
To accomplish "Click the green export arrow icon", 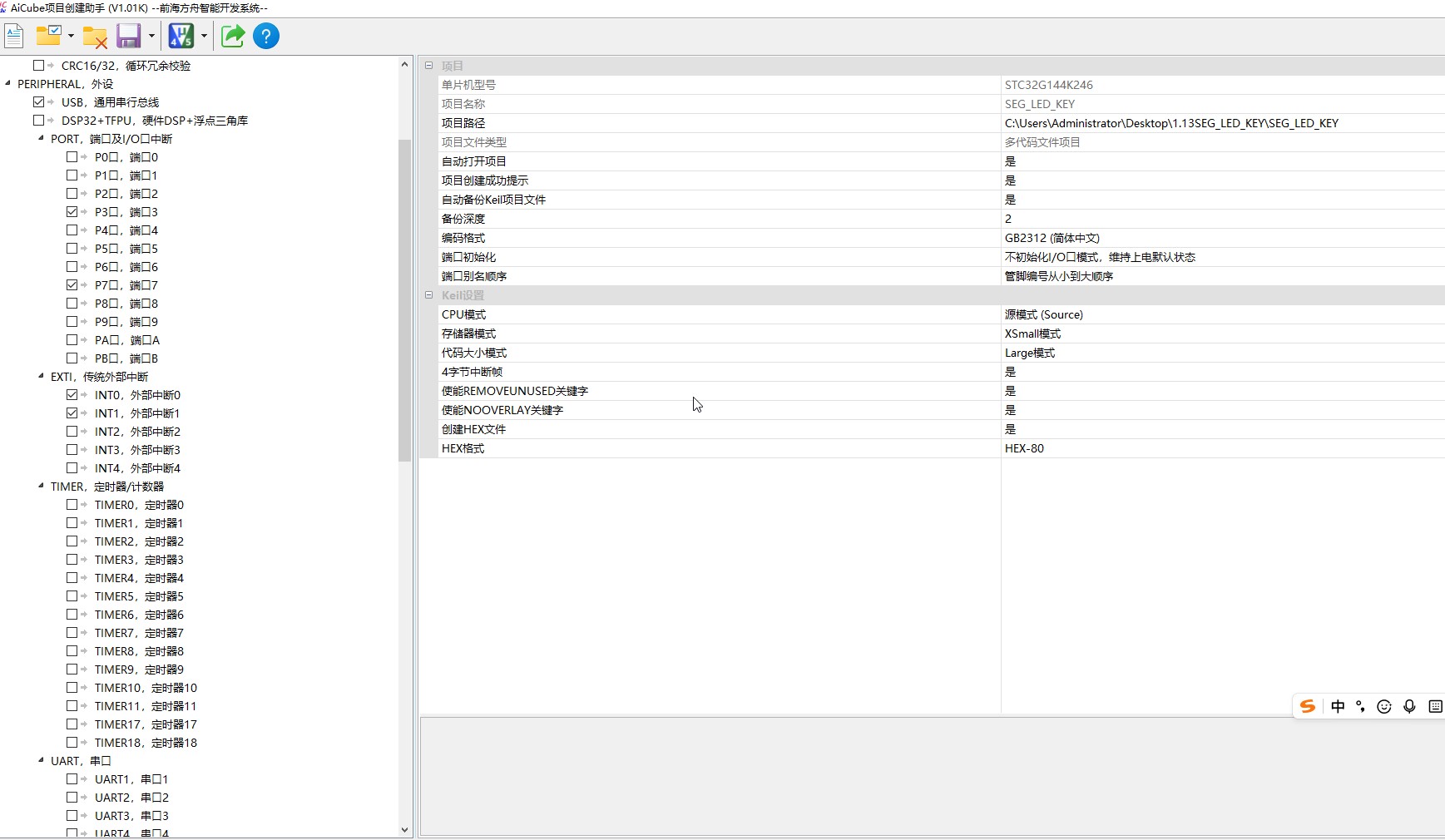I will (233, 36).
